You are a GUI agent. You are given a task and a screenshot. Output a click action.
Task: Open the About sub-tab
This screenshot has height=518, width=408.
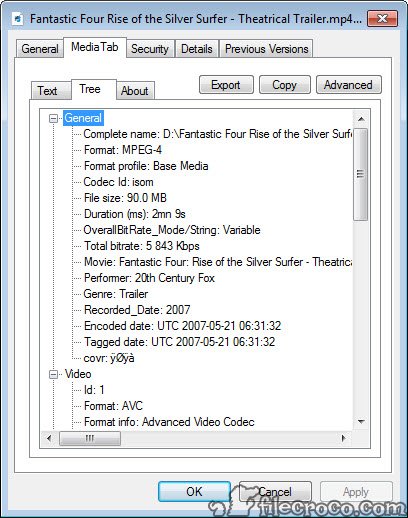tap(135, 91)
